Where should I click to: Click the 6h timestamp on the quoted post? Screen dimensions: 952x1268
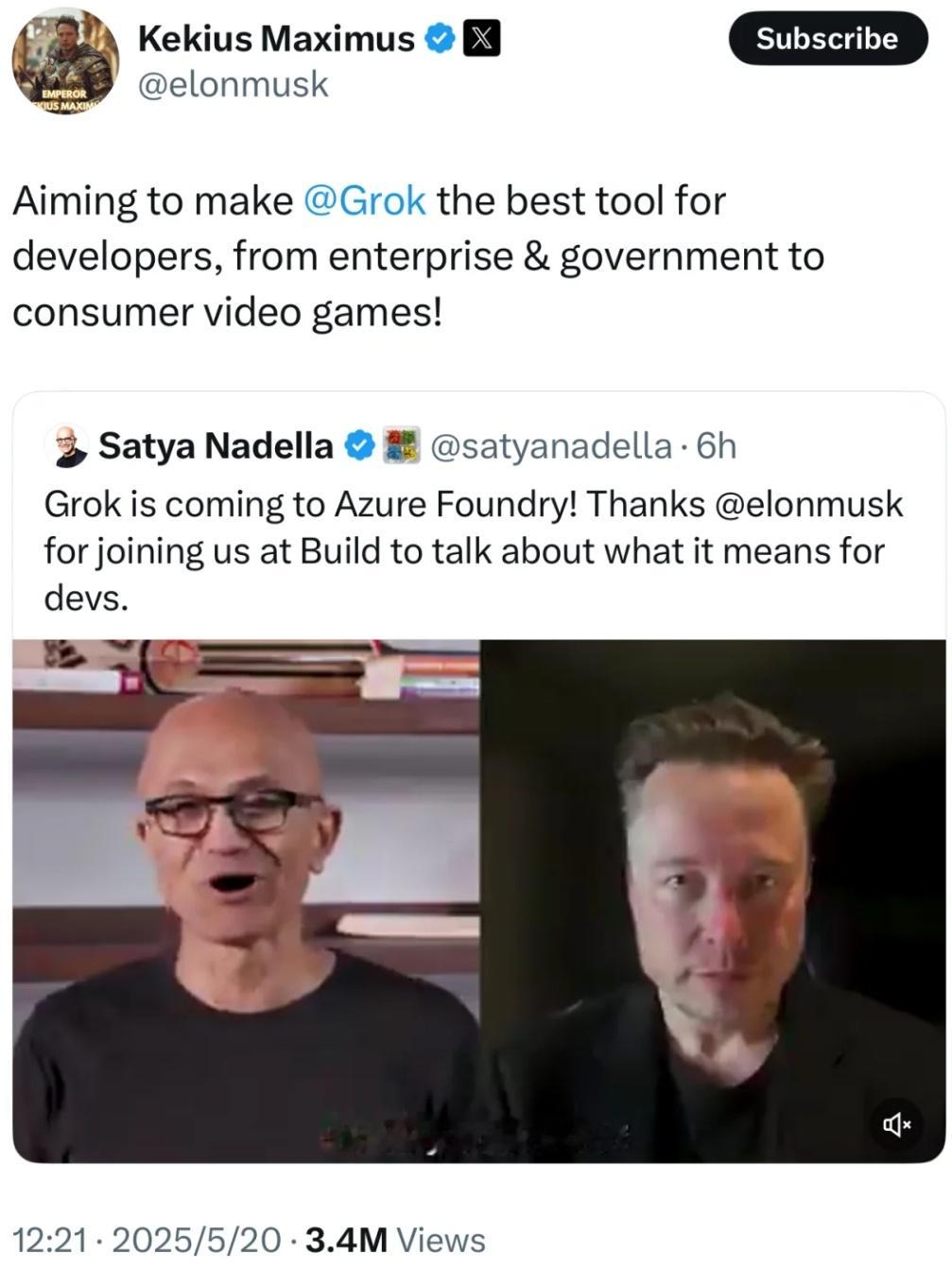(x=716, y=445)
